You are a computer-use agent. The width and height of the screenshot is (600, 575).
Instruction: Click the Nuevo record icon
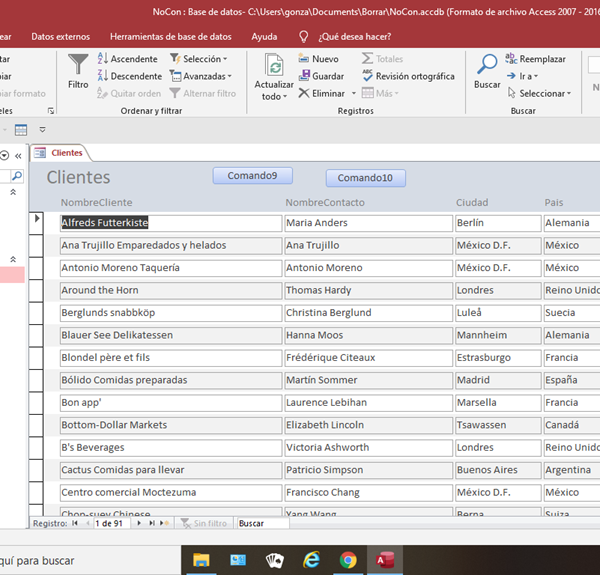(x=317, y=59)
